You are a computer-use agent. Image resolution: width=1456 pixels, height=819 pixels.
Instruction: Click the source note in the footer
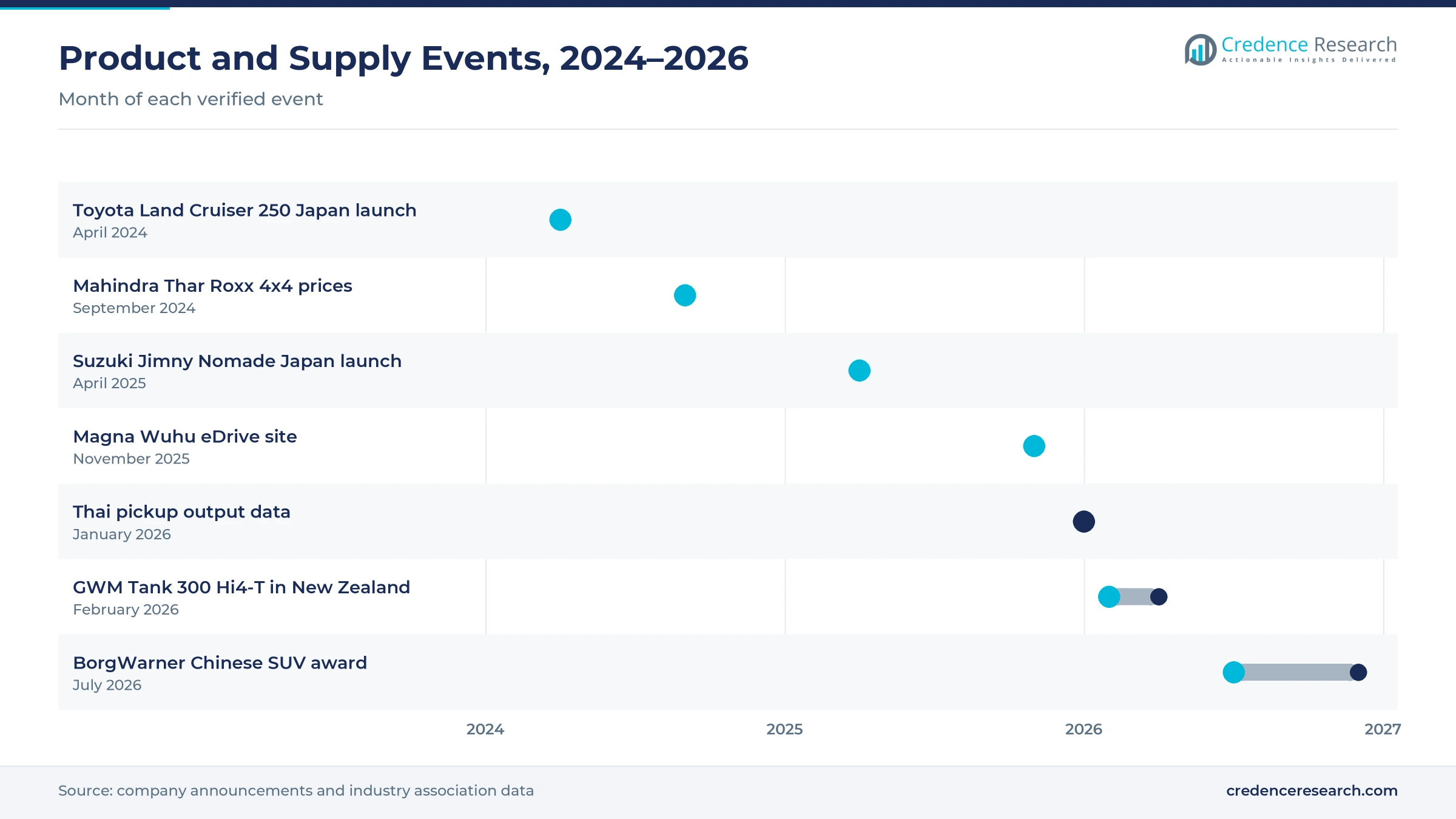pos(296,790)
